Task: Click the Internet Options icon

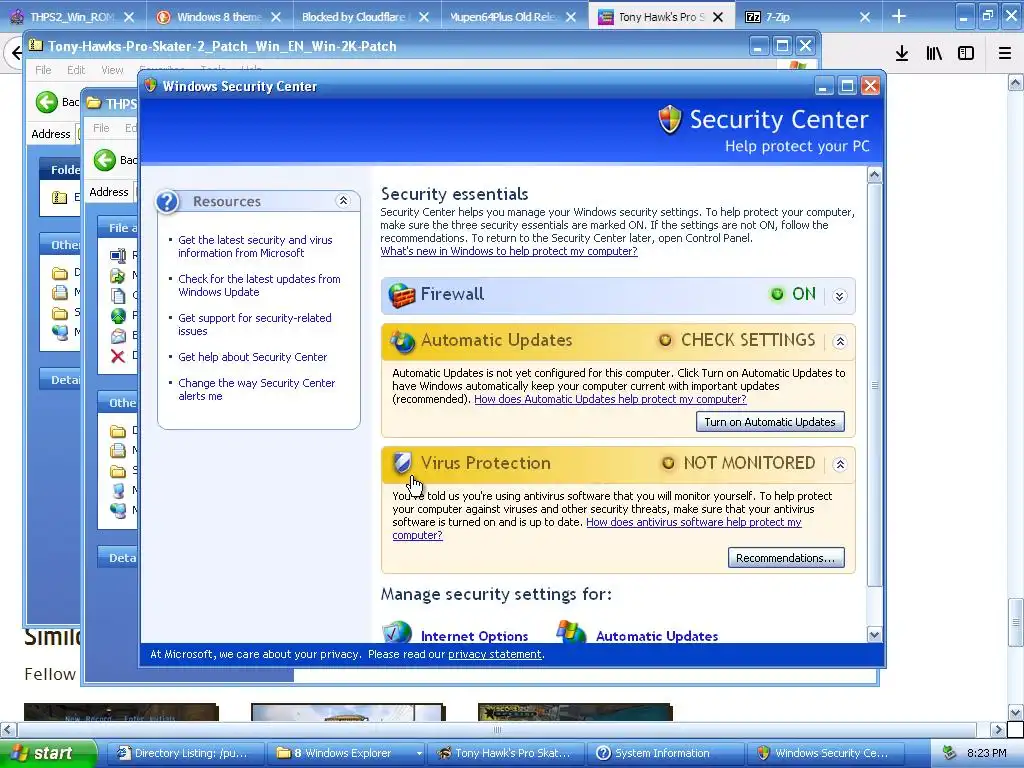Action: (x=397, y=632)
